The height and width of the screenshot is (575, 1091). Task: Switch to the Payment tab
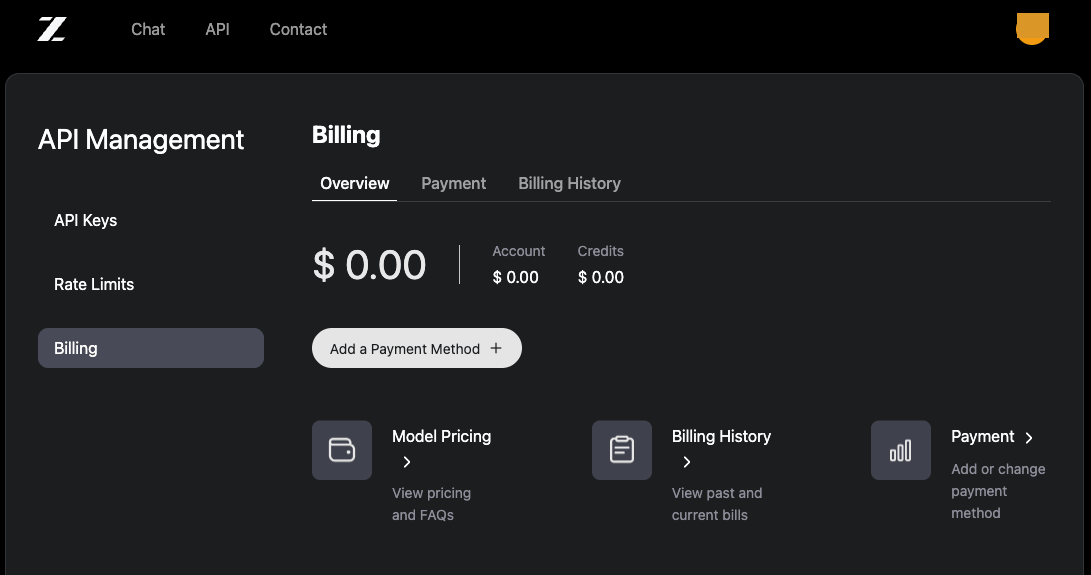point(454,183)
